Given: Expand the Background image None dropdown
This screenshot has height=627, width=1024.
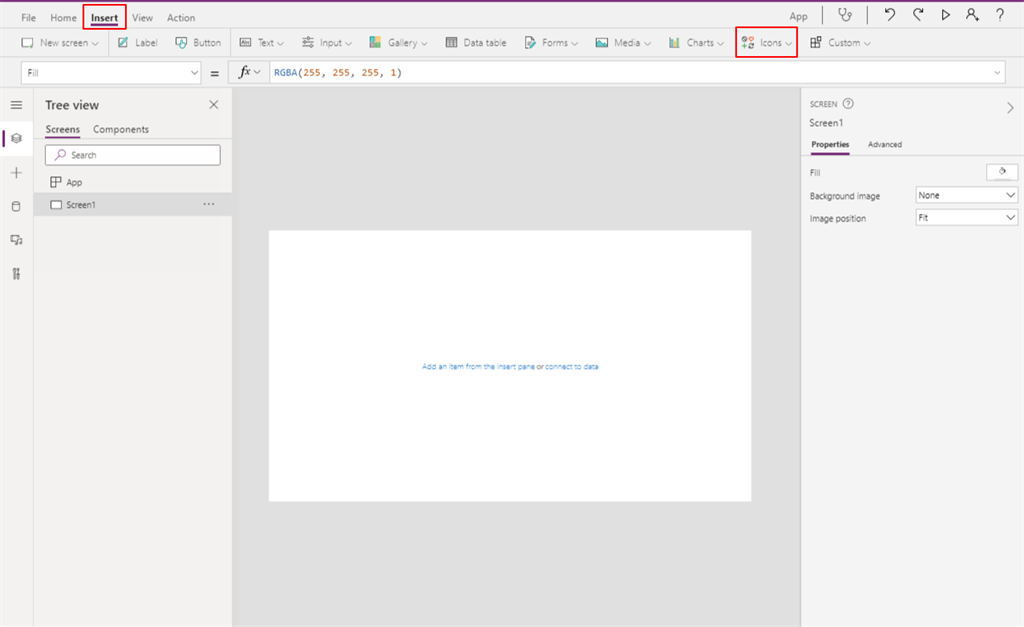Looking at the screenshot, I should point(966,195).
